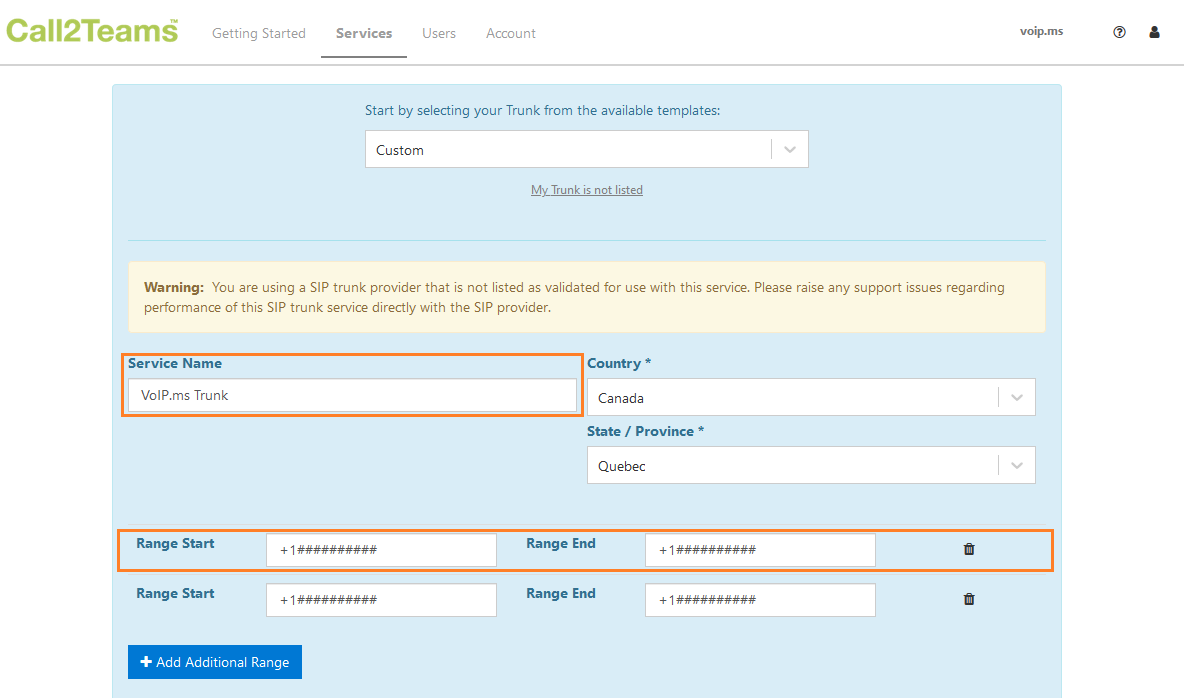Open the Country dropdown showing Canada
The height and width of the screenshot is (698, 1184).
tap(811, 397)
